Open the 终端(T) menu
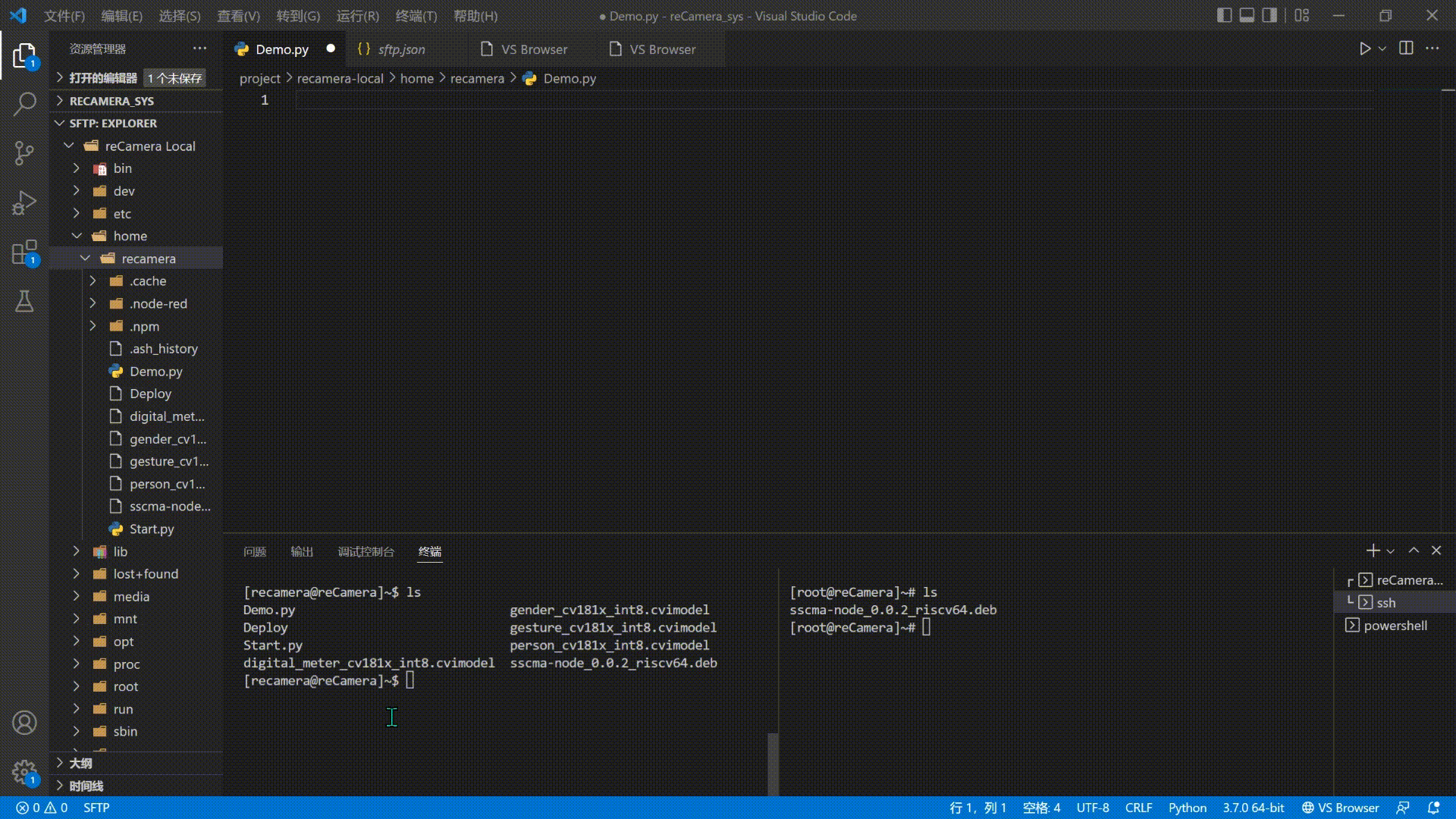The height and width of the screenshot is (819, 1456). pos(416,16)
